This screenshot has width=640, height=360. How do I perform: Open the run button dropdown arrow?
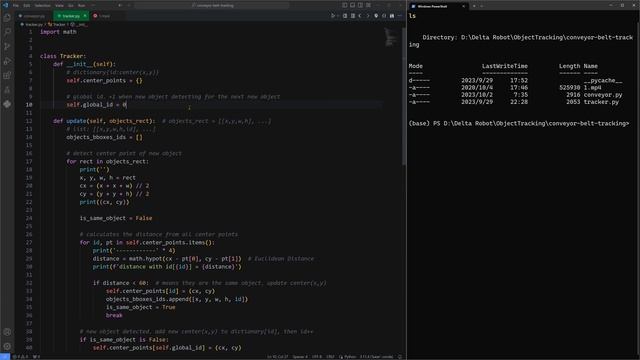point(338,16)
